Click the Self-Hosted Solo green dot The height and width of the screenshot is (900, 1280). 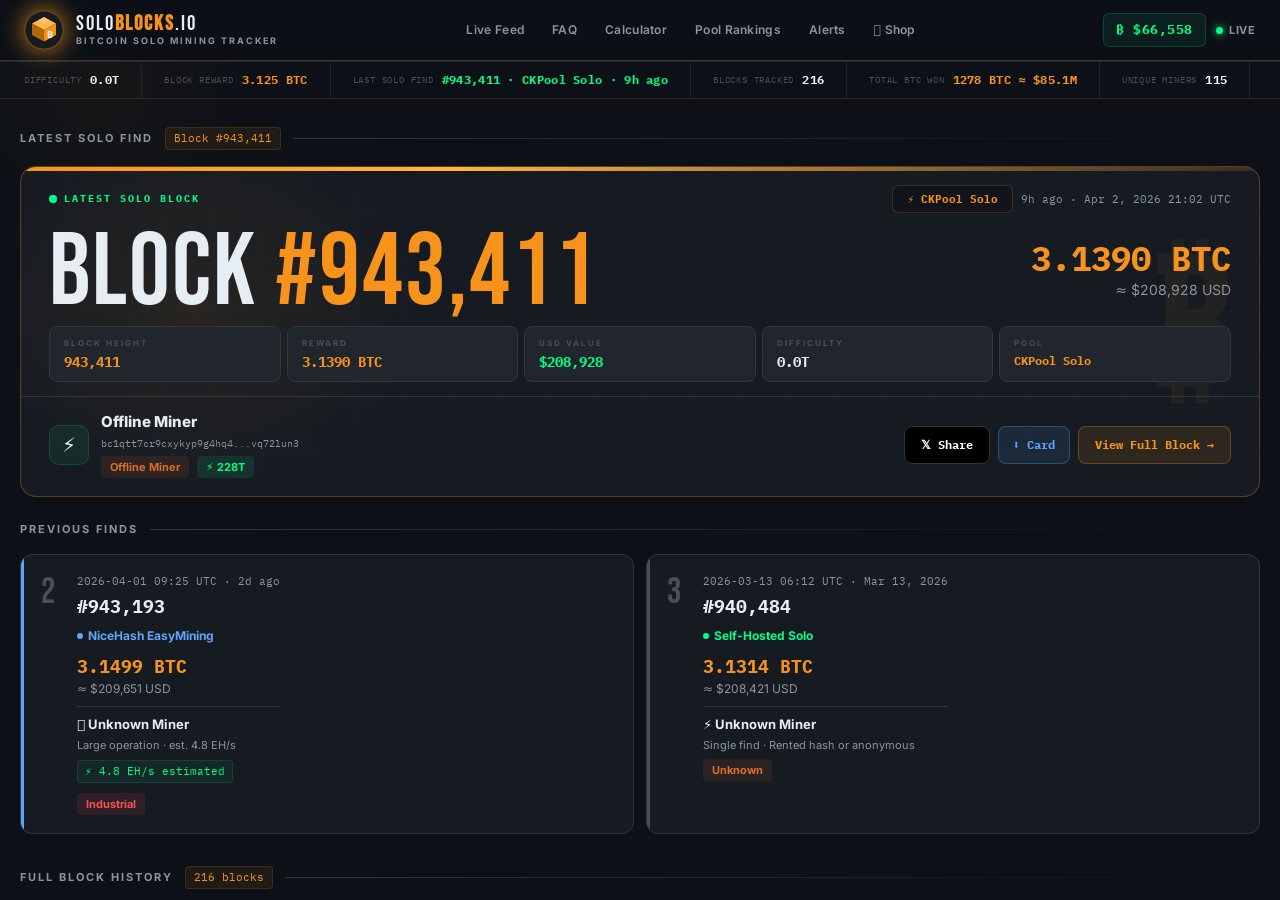click(705, 636)
